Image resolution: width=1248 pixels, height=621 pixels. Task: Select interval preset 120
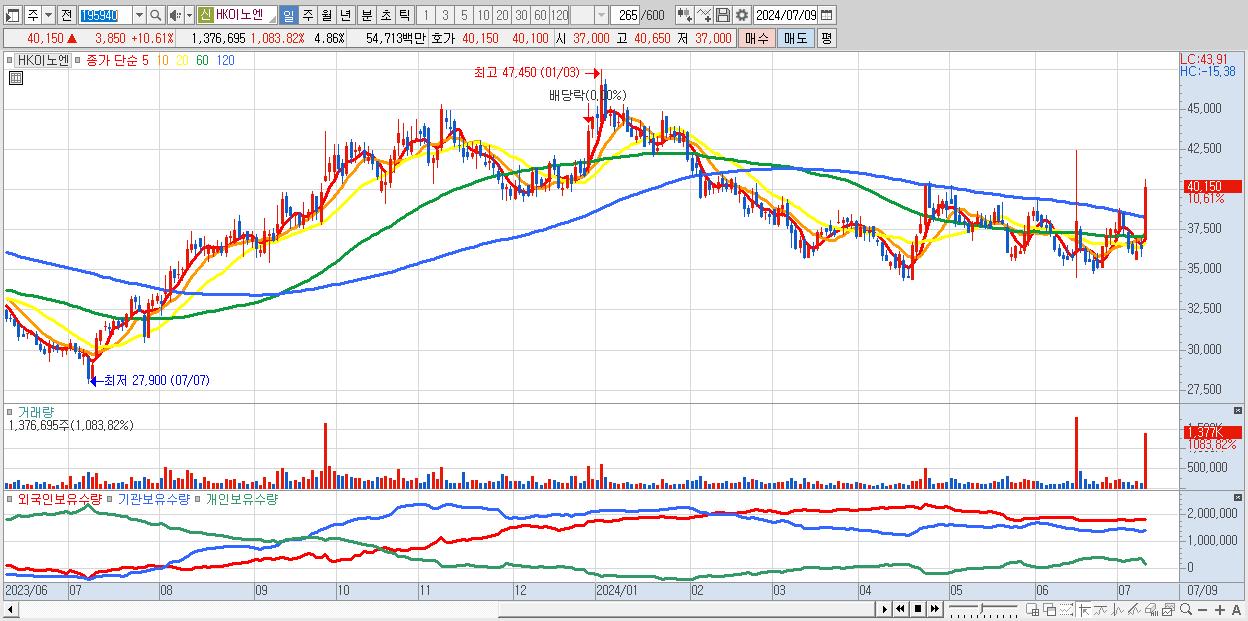pyautogui.click(x=560, y=15)
